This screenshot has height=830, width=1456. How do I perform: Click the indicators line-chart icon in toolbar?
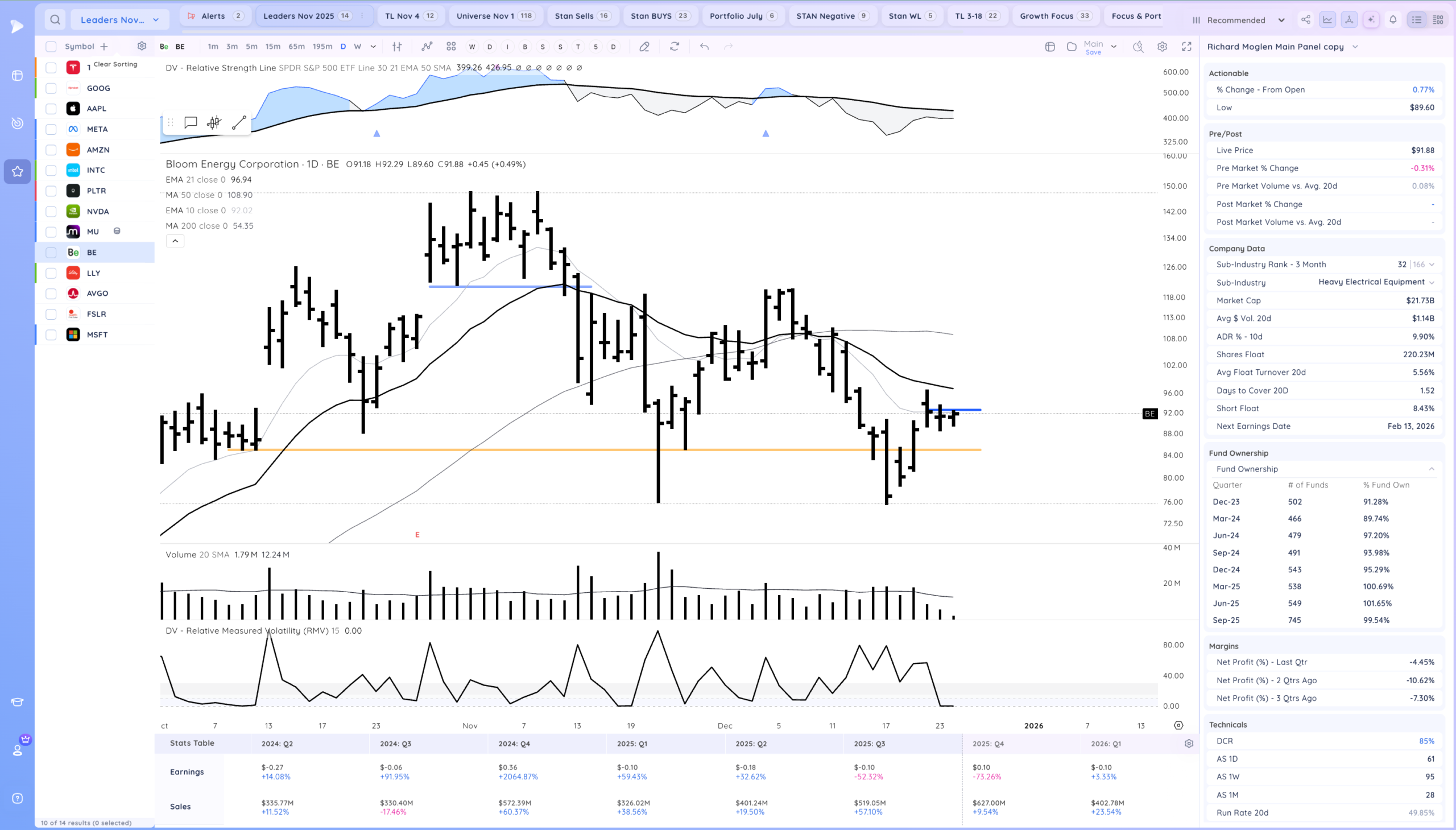[x=427, y=47]
